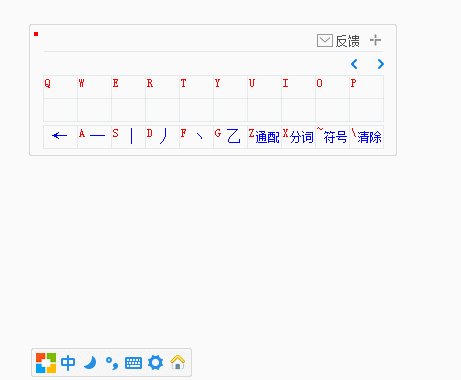Select the D left-falling stroke key

pyautogui.click(x=162, y=137)
